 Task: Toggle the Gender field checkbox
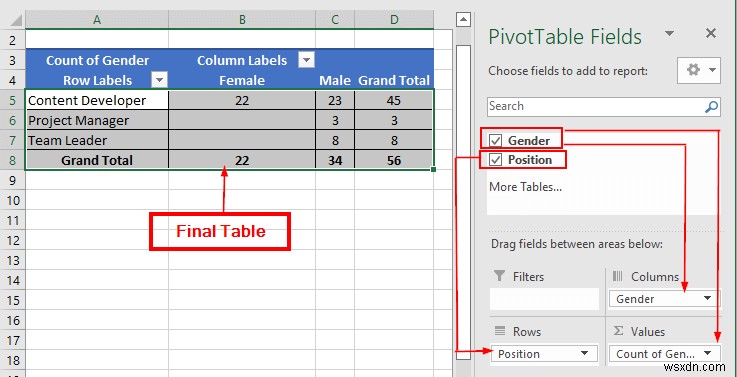coord(495,140)
